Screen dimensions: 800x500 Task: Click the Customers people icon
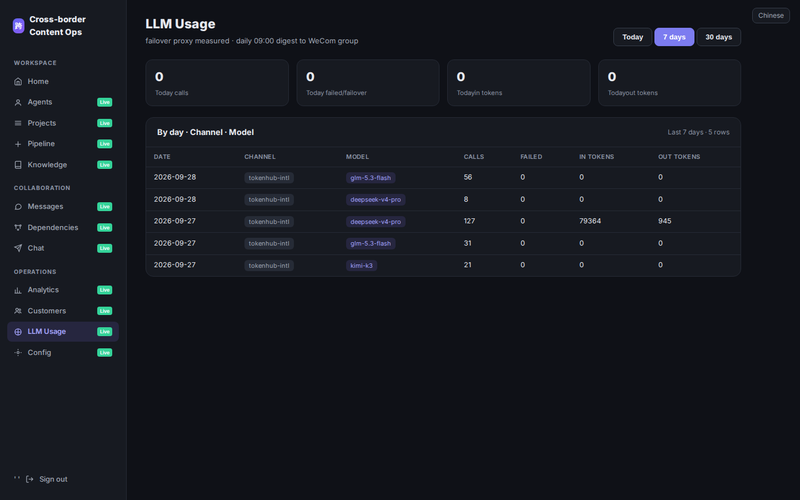coord(18,311)
